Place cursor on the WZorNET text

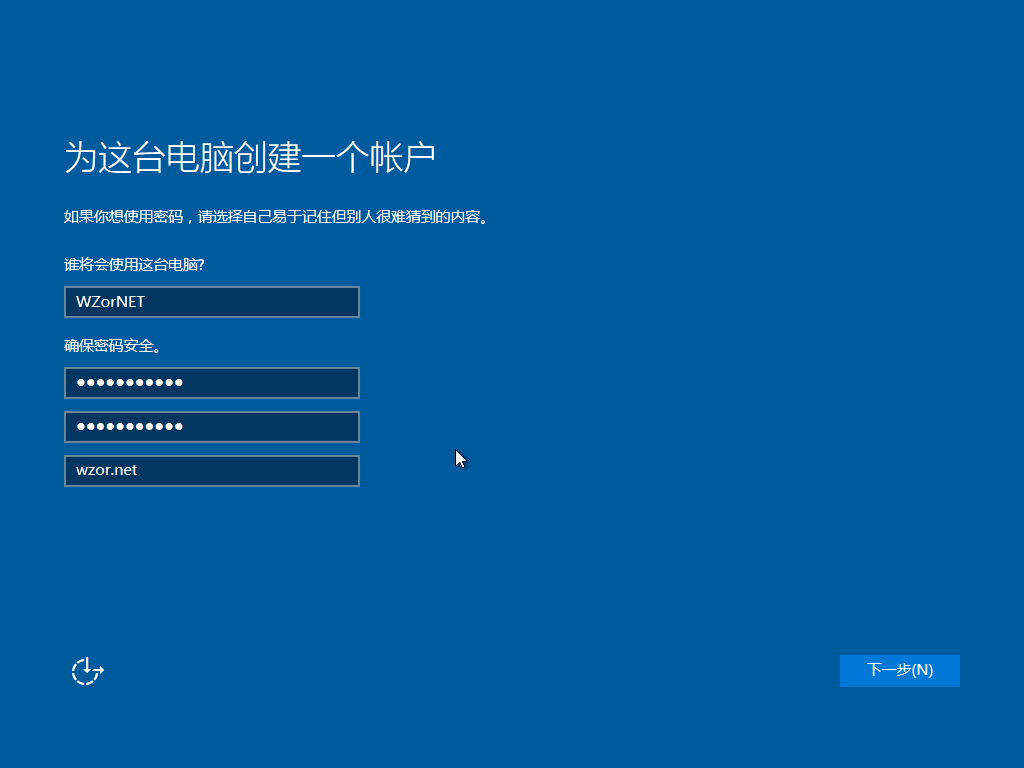coord(110,302)
